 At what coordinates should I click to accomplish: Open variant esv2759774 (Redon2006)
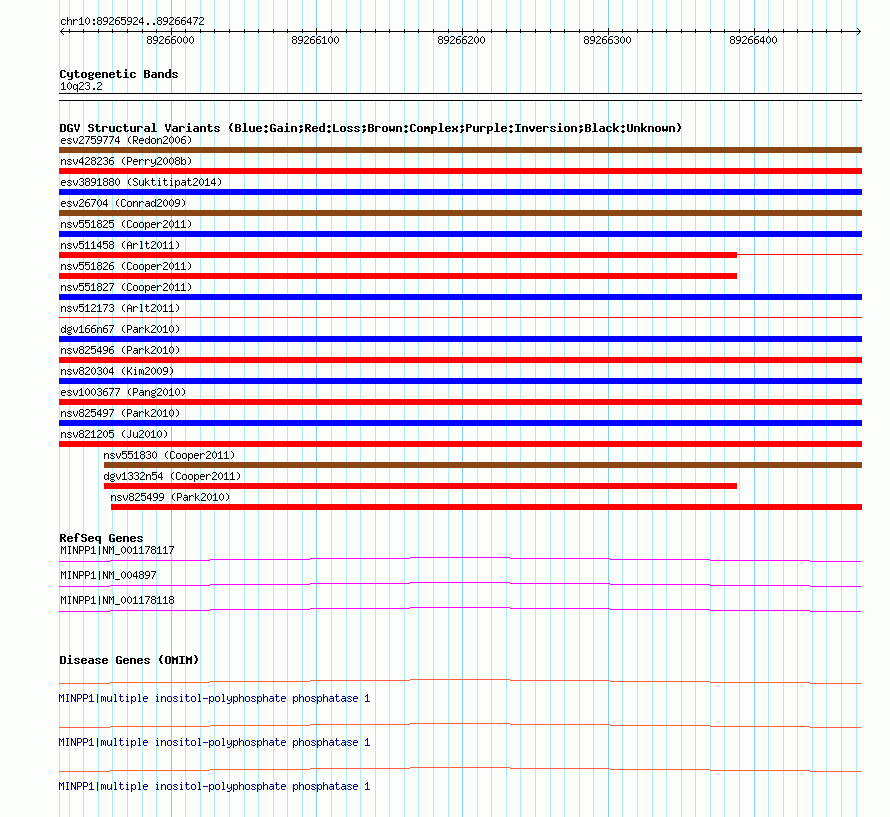point(126,140)
